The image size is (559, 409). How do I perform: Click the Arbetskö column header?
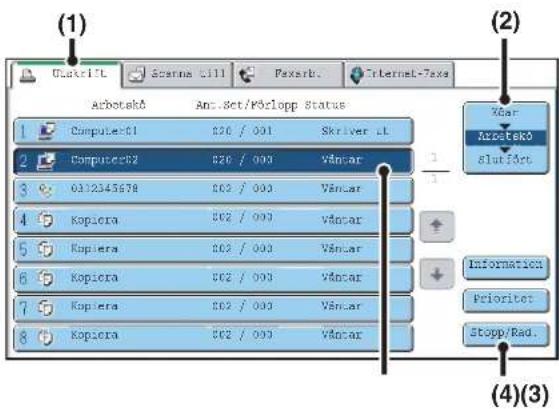(118, 105)
